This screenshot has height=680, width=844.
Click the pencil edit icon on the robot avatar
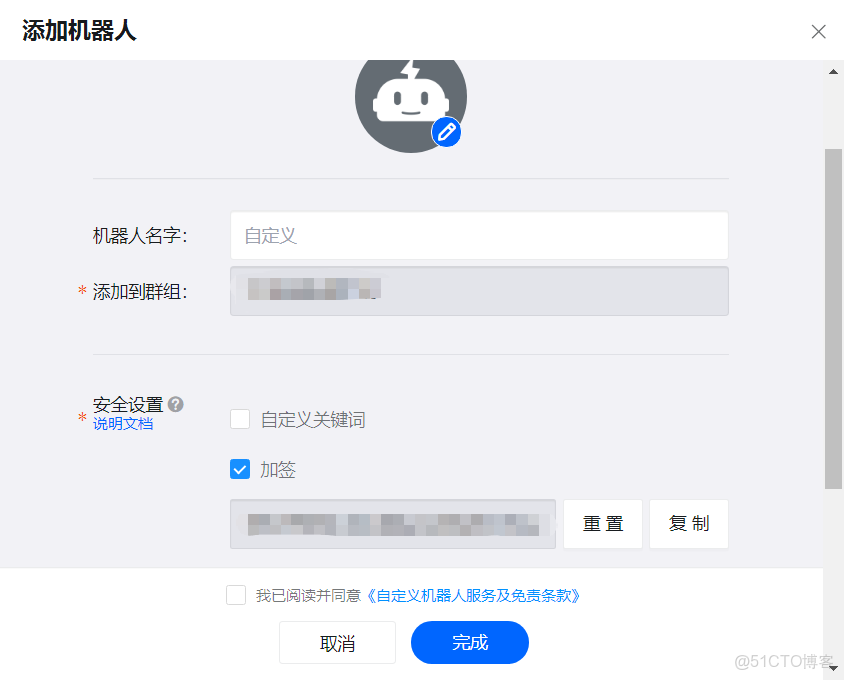tap(446, 132)
